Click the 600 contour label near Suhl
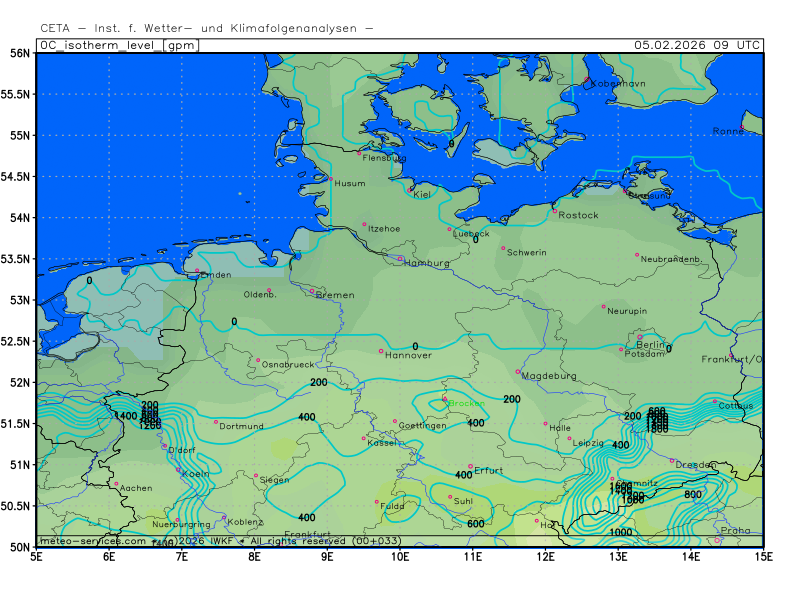 476,523
